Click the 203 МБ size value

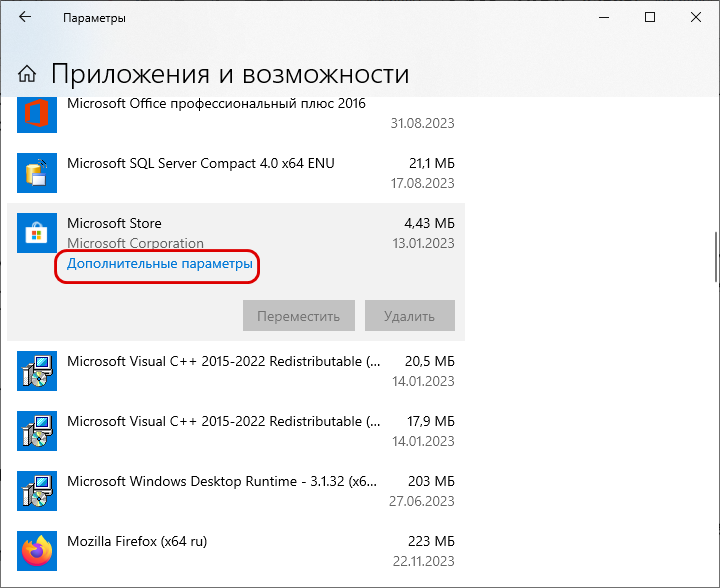(x=431, y=482)
